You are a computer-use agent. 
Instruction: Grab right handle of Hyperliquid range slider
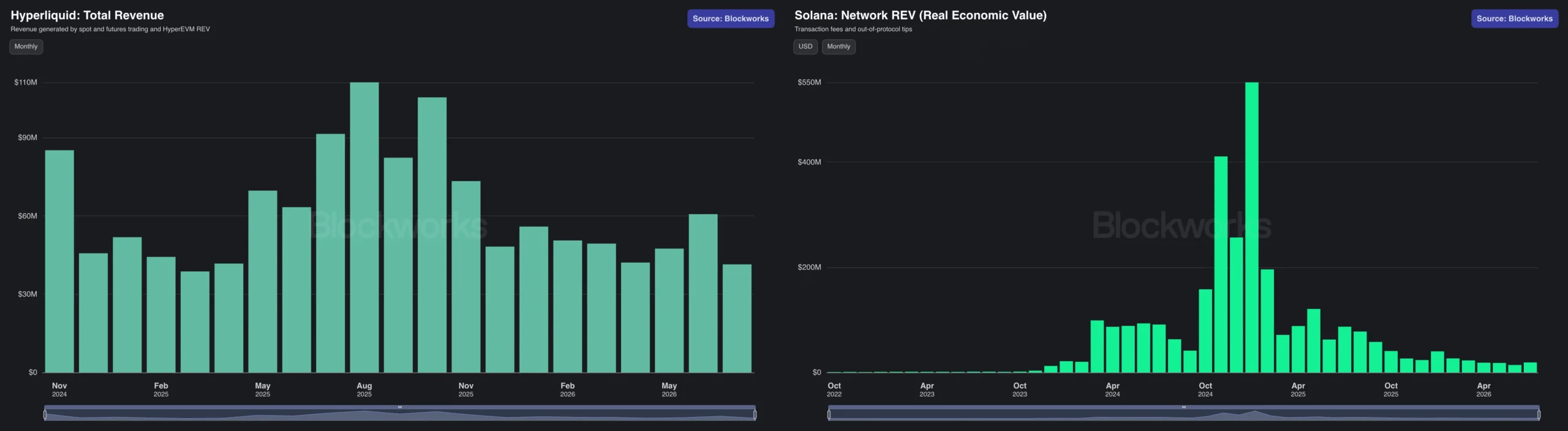point(755,414)
